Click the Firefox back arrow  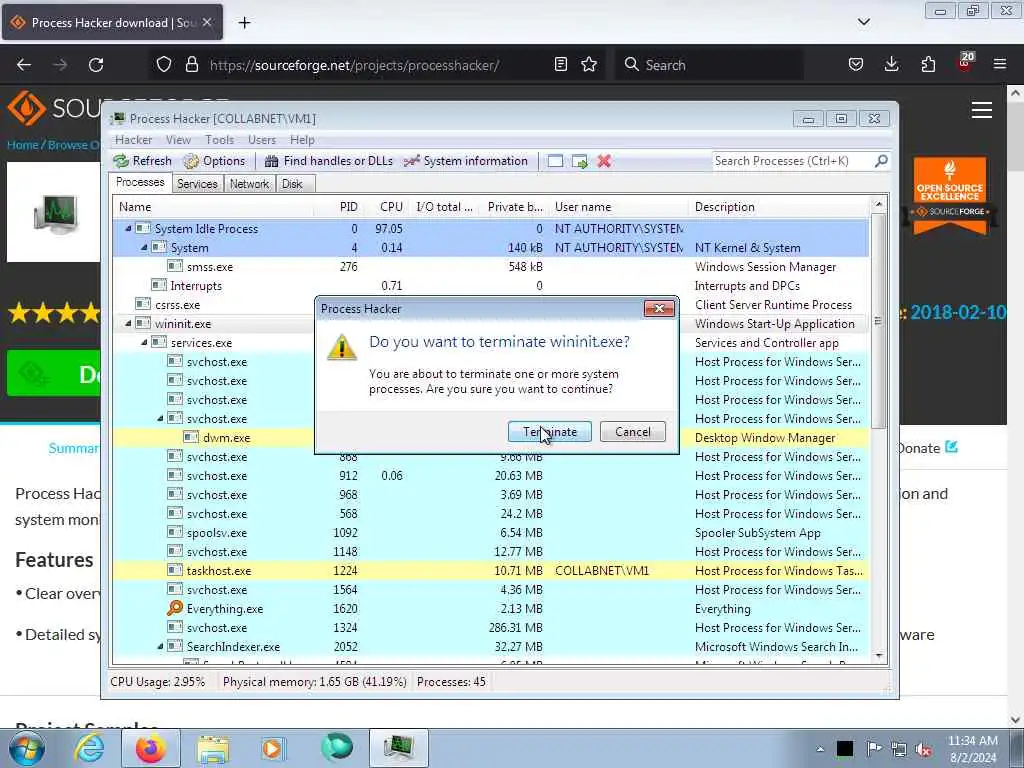(24, 65)
